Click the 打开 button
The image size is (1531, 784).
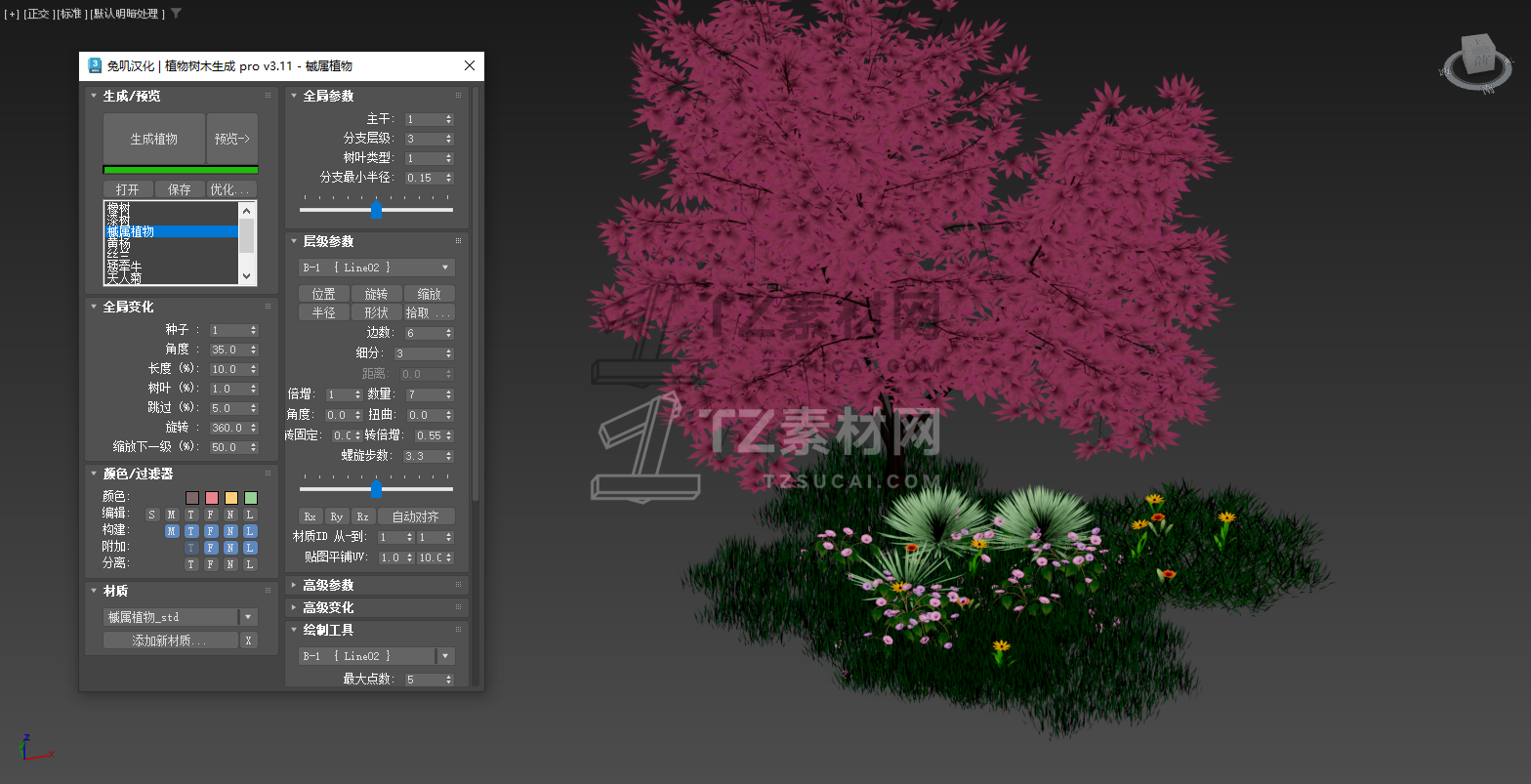pos(128,189)
